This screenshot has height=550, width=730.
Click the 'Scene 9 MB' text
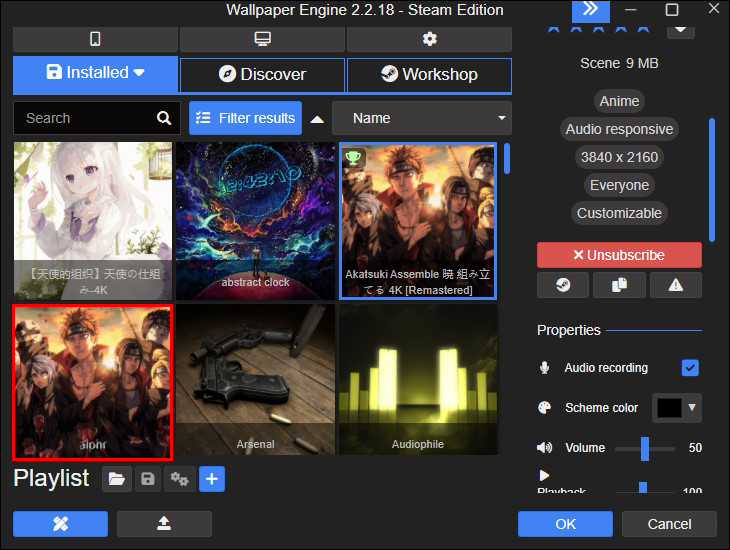[x=619, y=63]
